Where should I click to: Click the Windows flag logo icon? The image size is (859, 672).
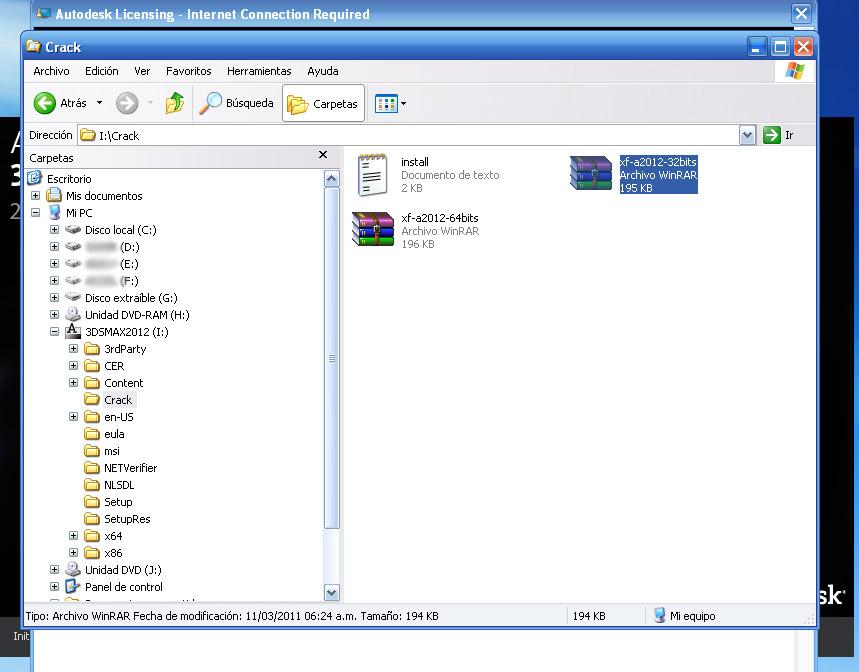(x=794, y=71)
